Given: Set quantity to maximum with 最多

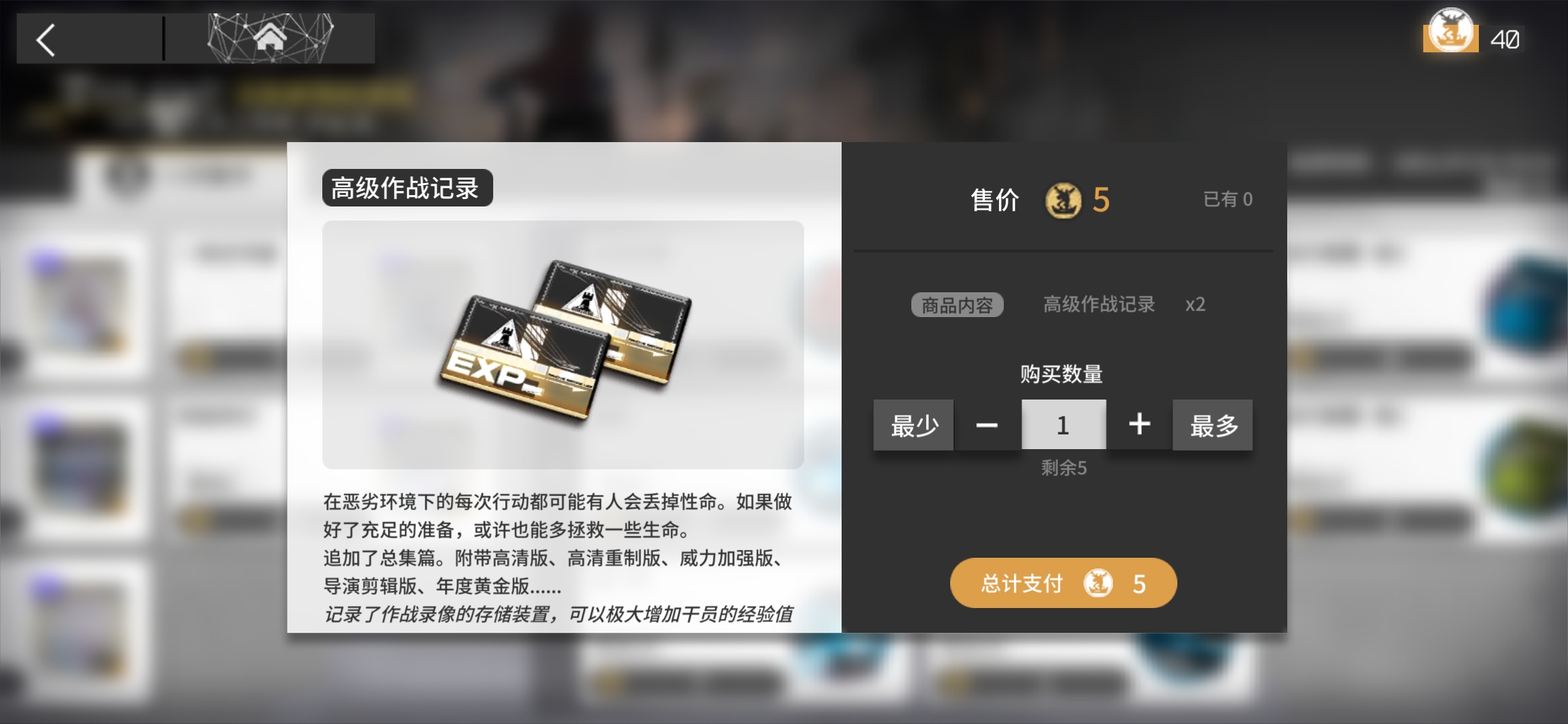Looking at the screenshot, I should (1213, 425).
